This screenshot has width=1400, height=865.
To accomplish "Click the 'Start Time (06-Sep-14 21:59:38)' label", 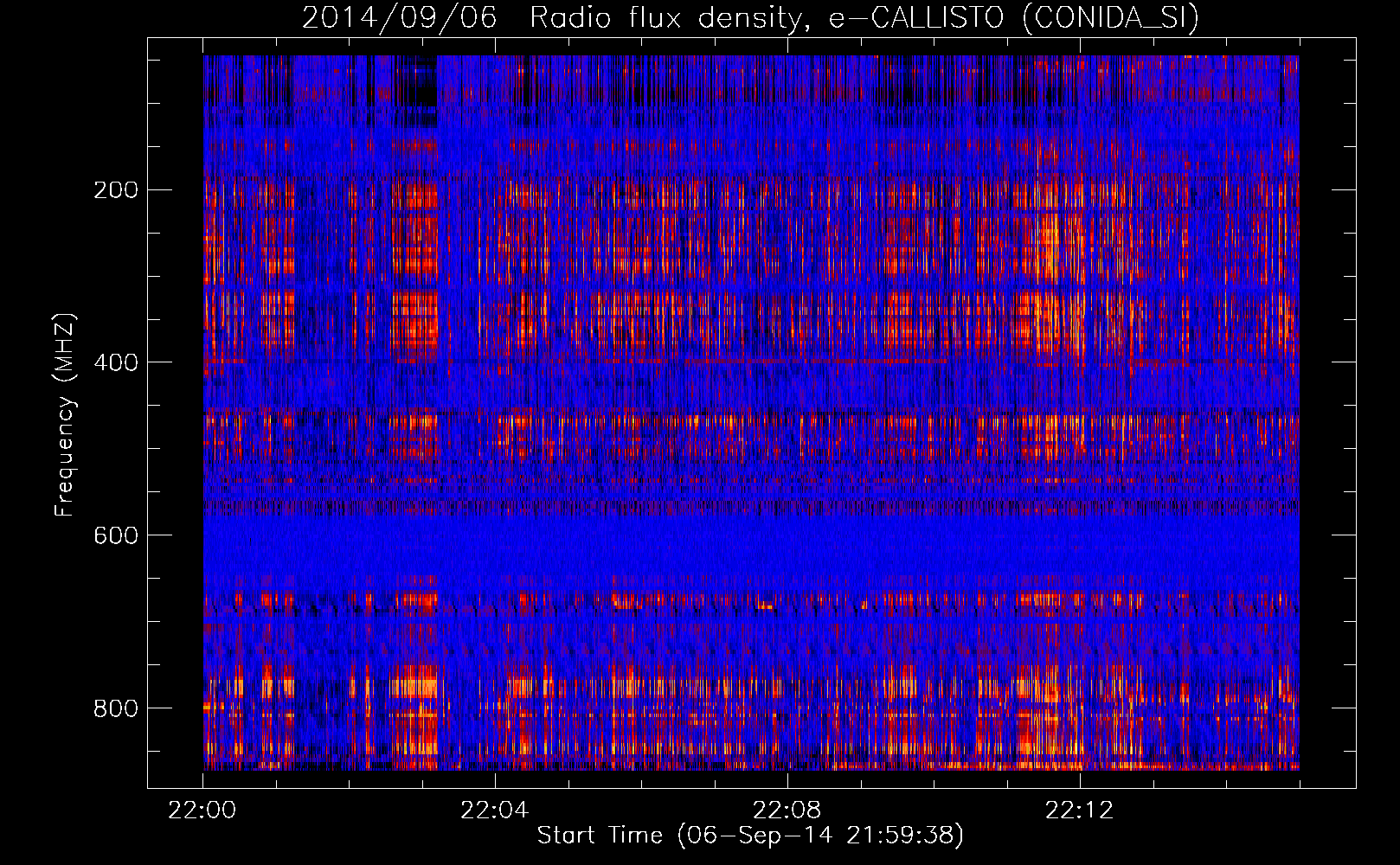I will pyautogui.click(x=750, y=836).
